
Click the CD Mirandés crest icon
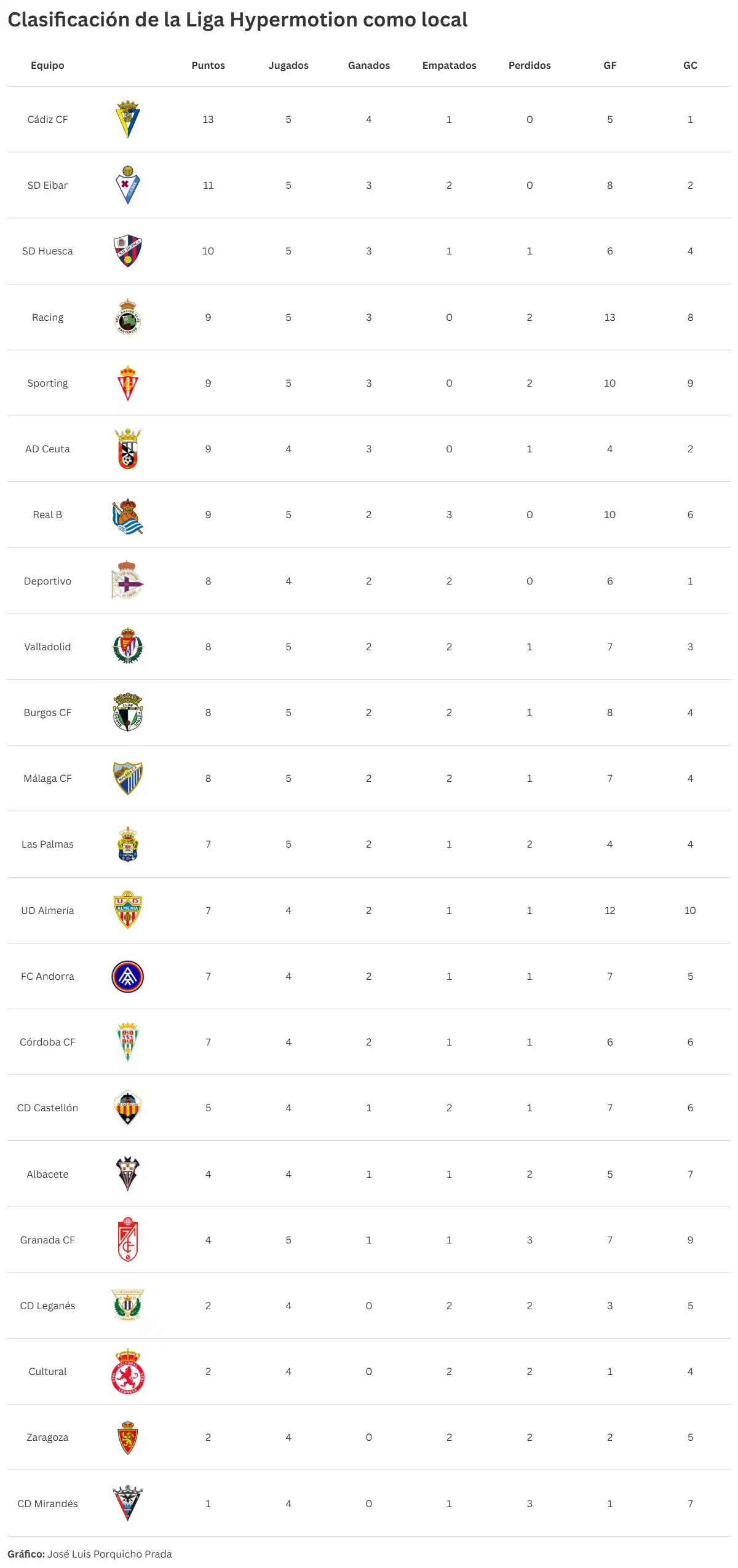click(x=128, y=1503)
